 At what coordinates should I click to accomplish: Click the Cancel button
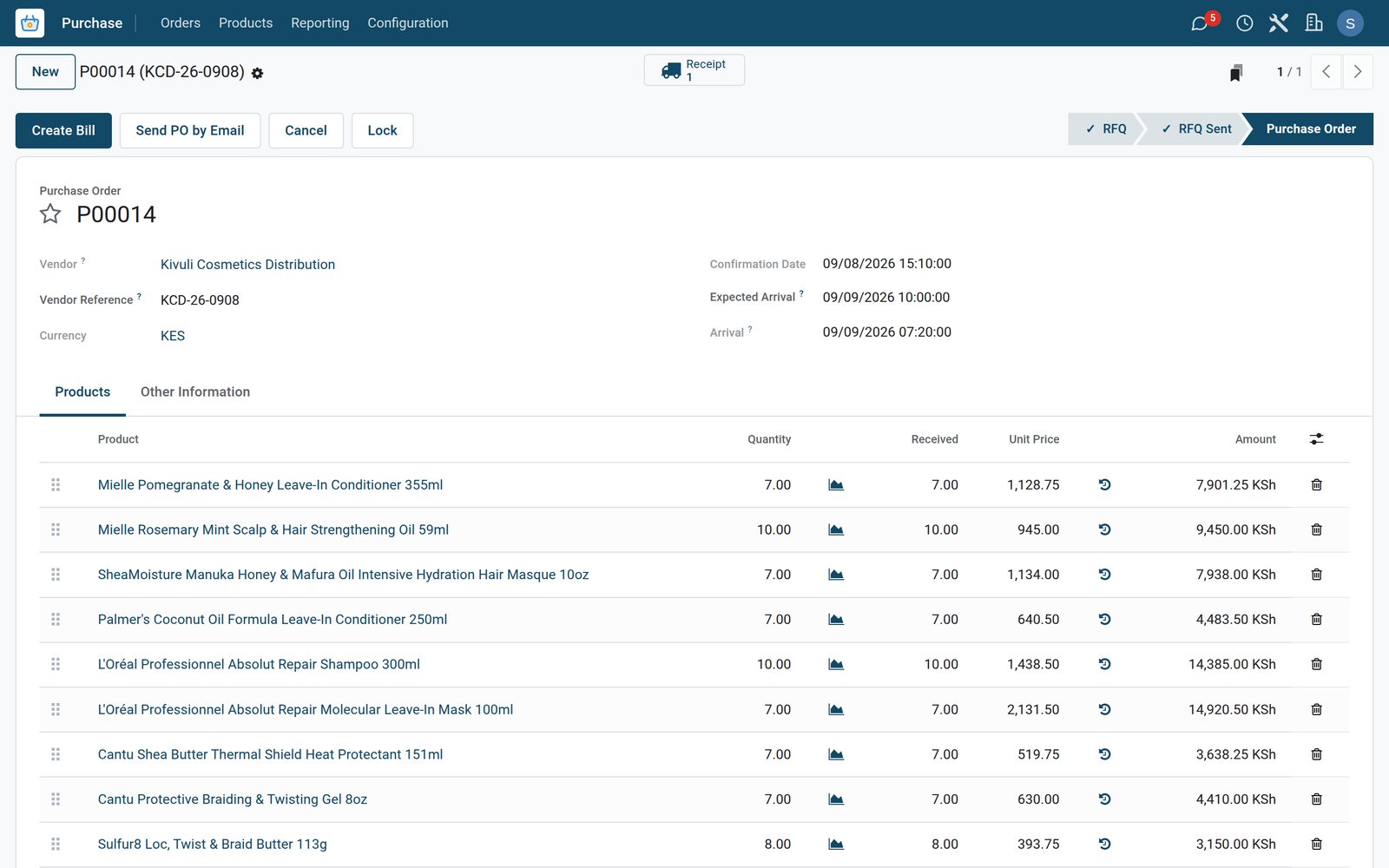[x=306, y=130]
